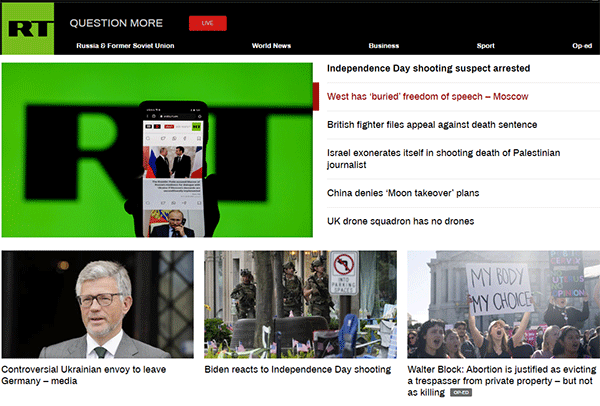Read 'Independence Day shooting suspect arrested'
The width and height of the screenshot is (600, 406).
pos(429,68)
